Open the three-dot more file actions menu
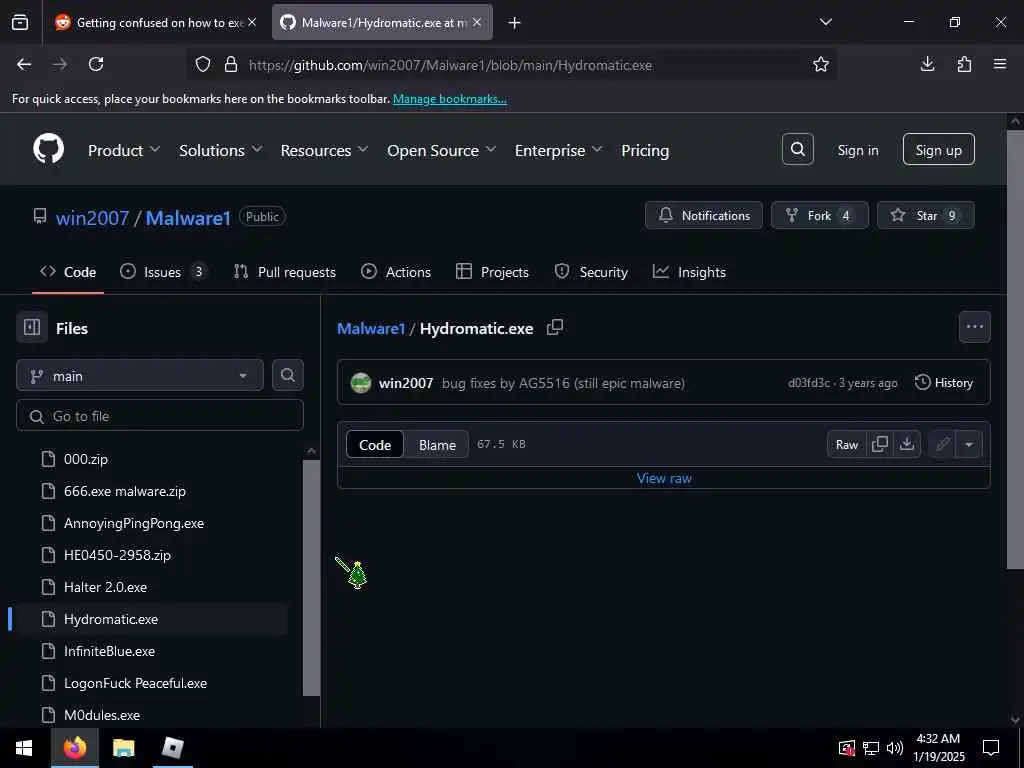Screen dimensions: 1024x768 click(974, 327)
